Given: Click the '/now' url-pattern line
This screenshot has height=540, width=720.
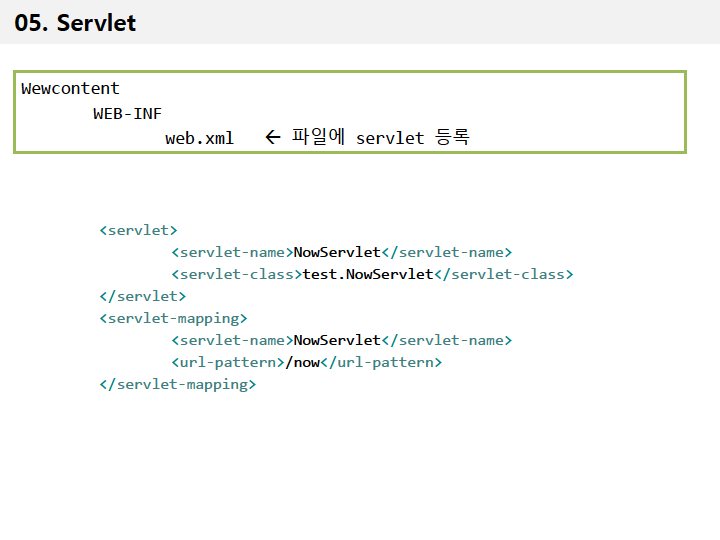Looking at the screenshot, I should 307,362.
